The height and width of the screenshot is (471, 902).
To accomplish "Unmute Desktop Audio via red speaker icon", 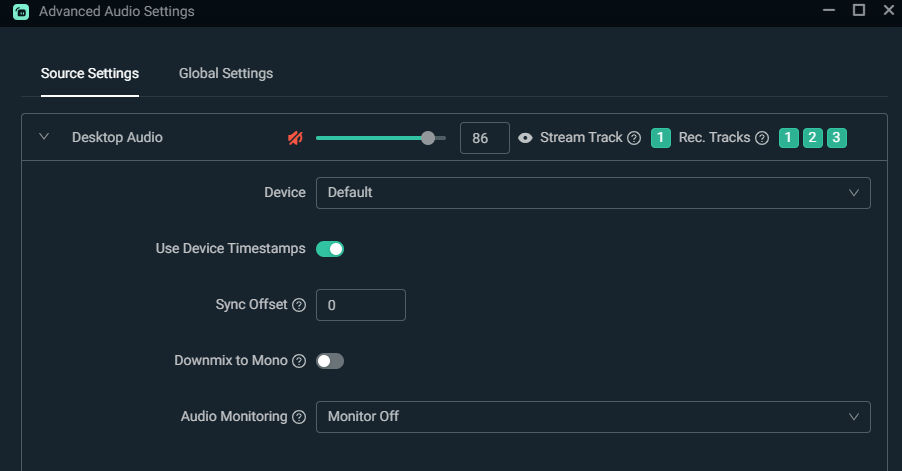I will point(294,138).
